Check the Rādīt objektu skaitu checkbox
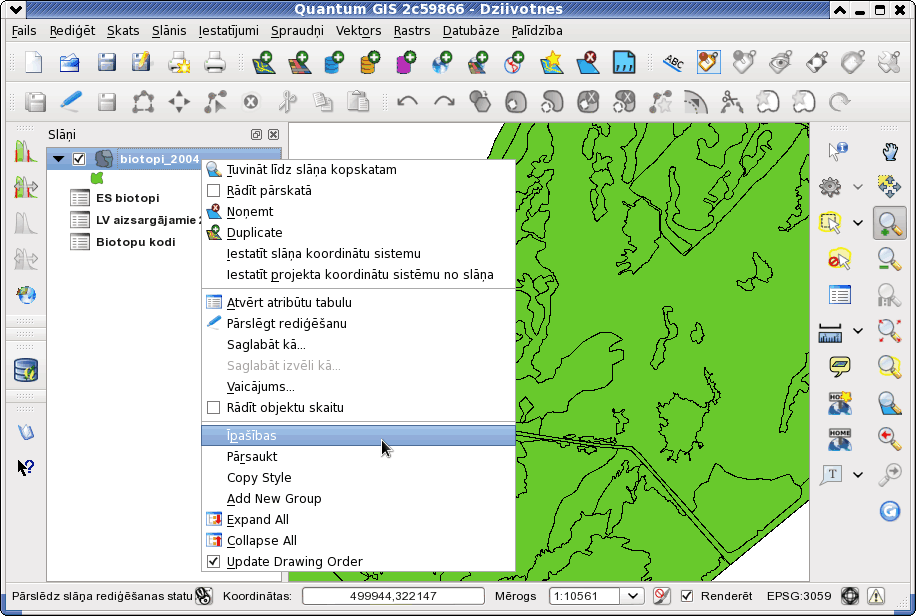Screen dimensions: 916x616 [214, 407]
